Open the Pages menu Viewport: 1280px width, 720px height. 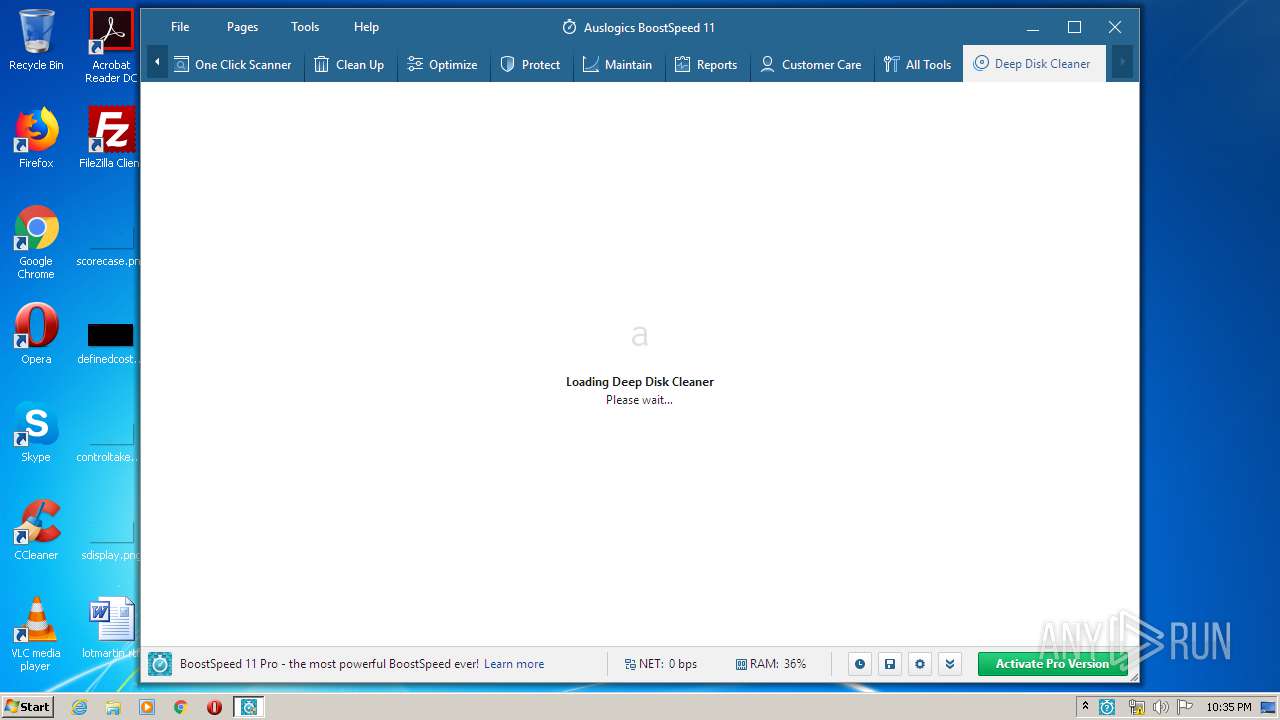tap(242, 27)
